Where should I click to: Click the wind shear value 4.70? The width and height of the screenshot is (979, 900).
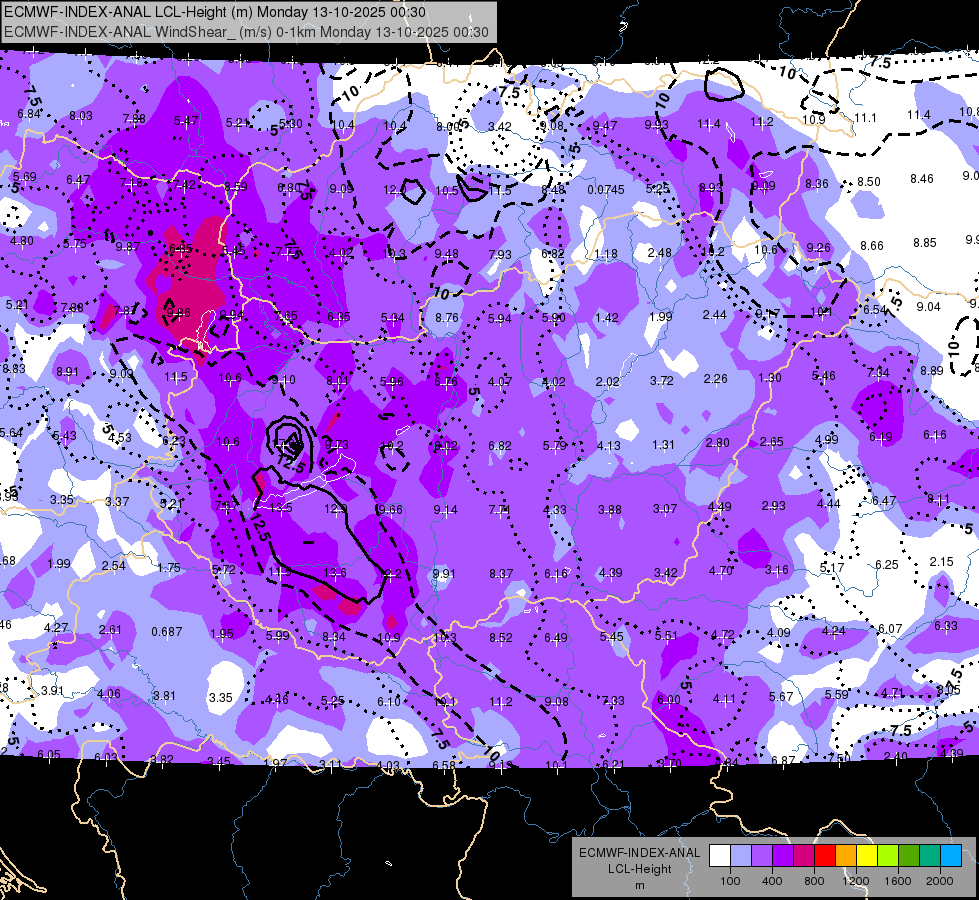coord(721,570)
